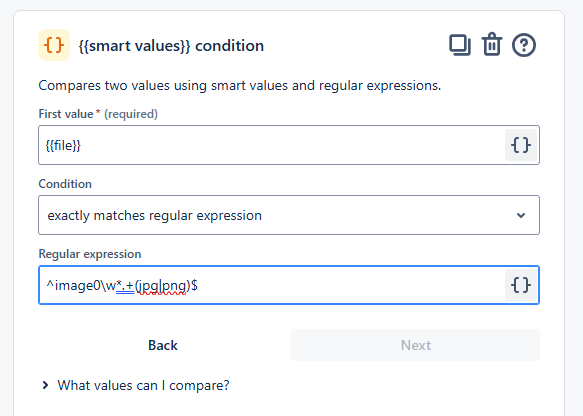Viewport: 583px width, 416px height.
Task: Click the "Condition" field label
Action: tap(65, 184)
